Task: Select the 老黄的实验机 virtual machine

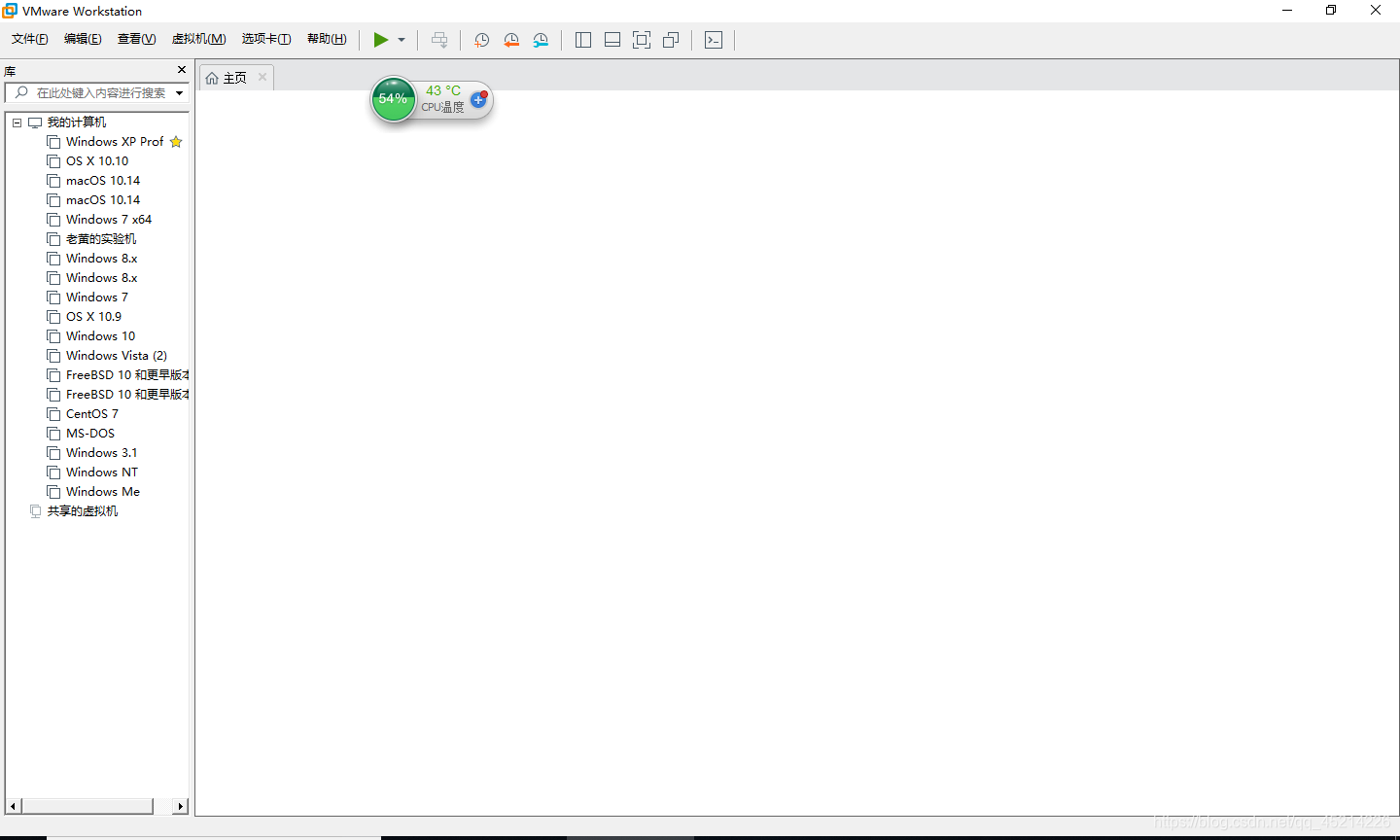Action: click(x=101, y=239)
